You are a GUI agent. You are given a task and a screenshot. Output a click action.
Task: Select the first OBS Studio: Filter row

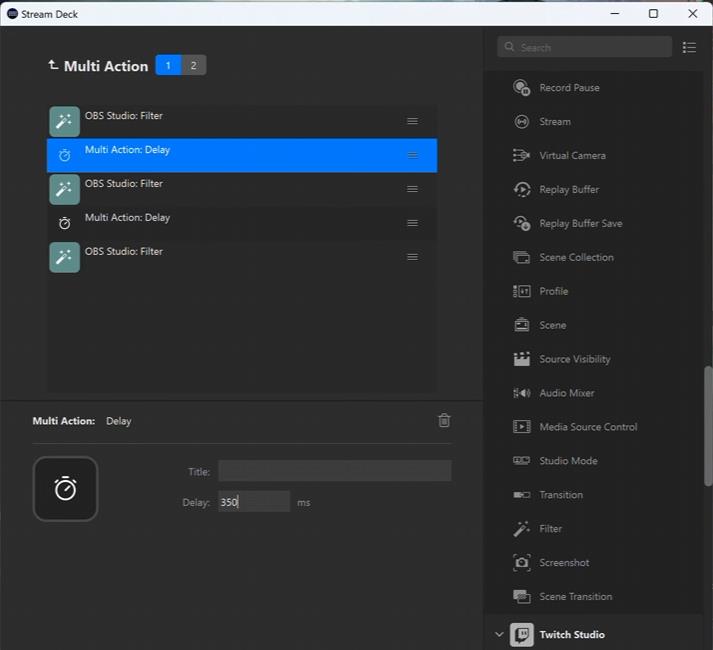coord(242,121)
